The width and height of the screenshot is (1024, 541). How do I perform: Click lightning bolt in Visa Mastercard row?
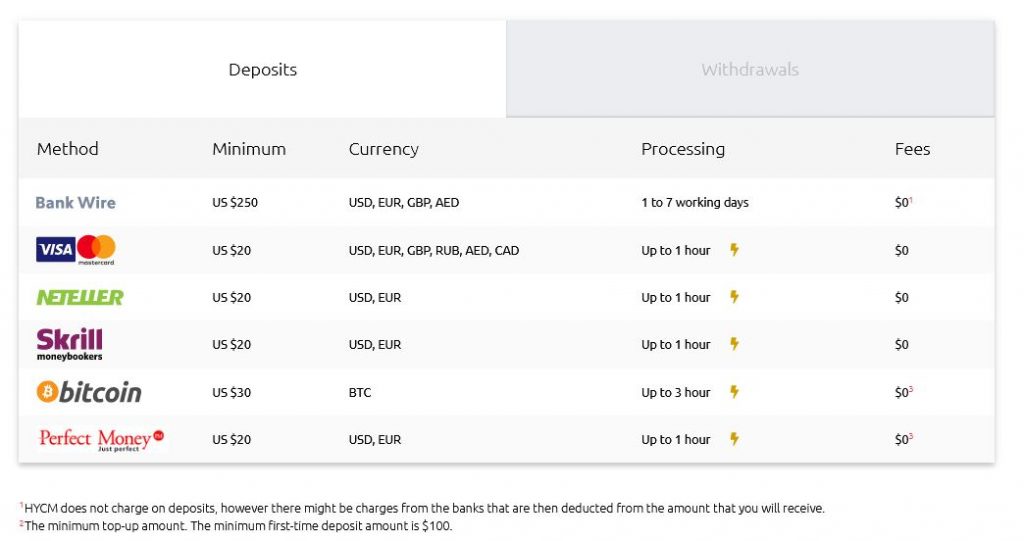[734, 250]
